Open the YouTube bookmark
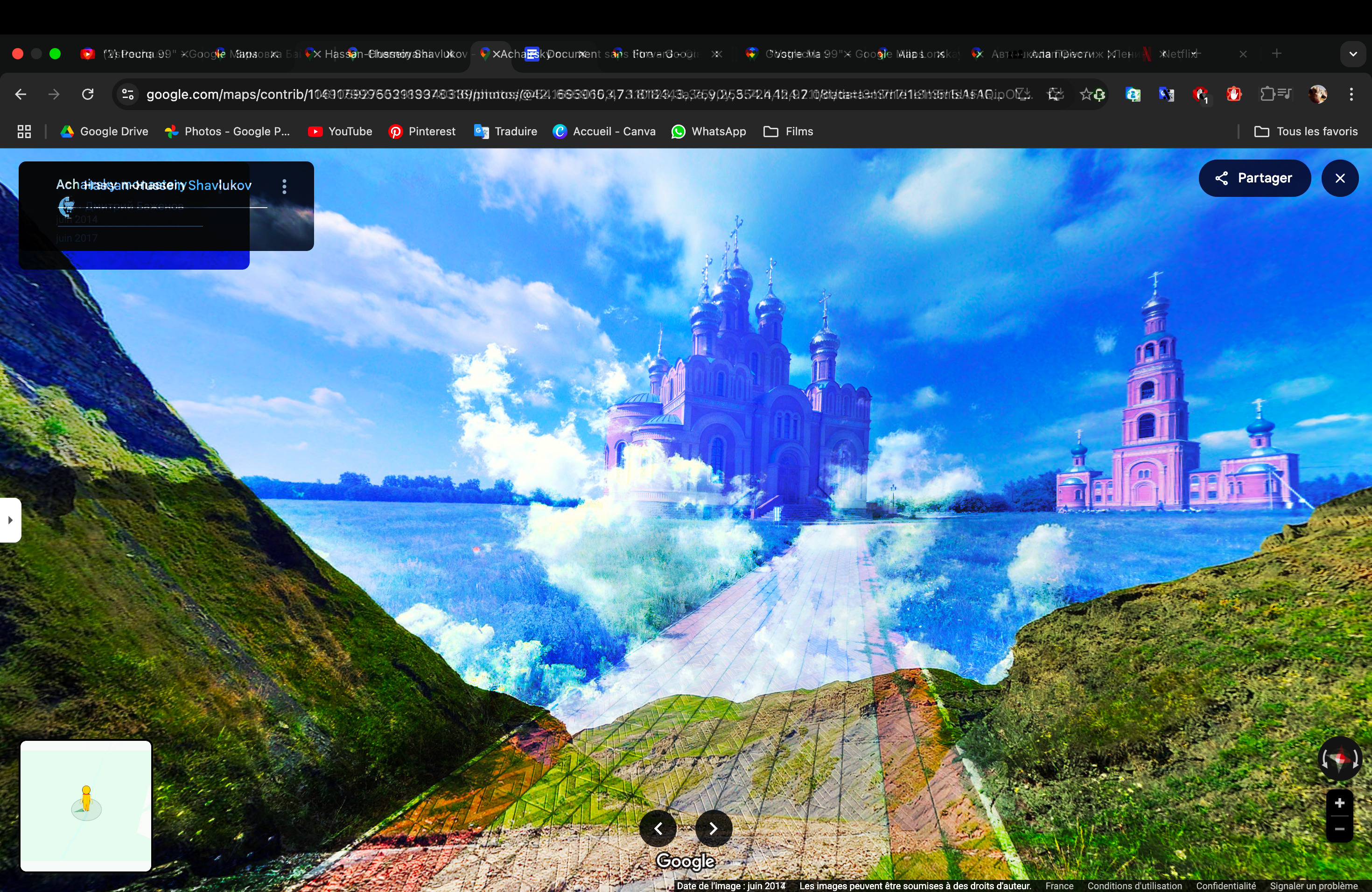The image size is (1372, 892). point(340,132)
